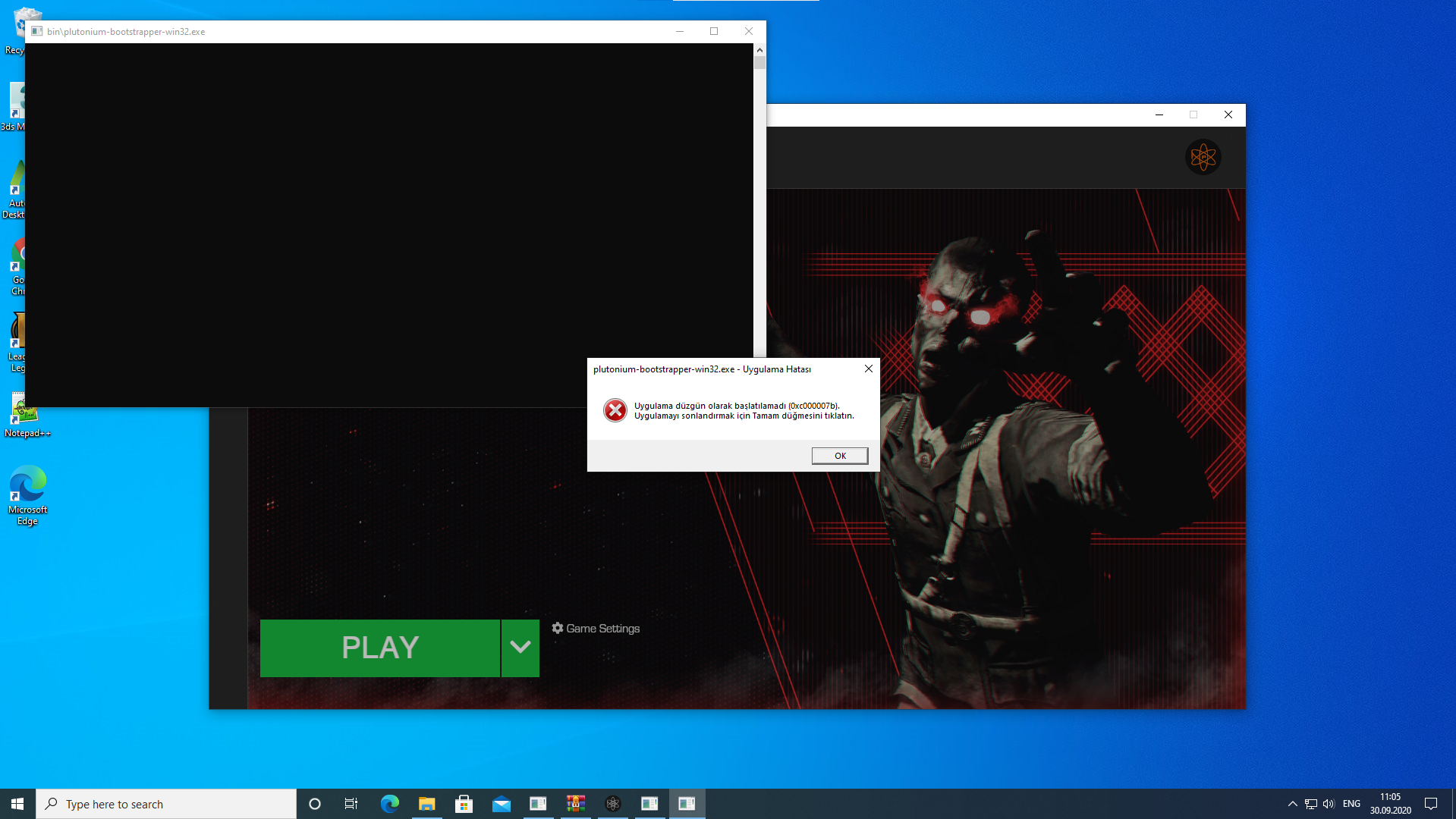Click the Plutonium atom logo icon
1456x819 pixels.
coord(1203,157)
